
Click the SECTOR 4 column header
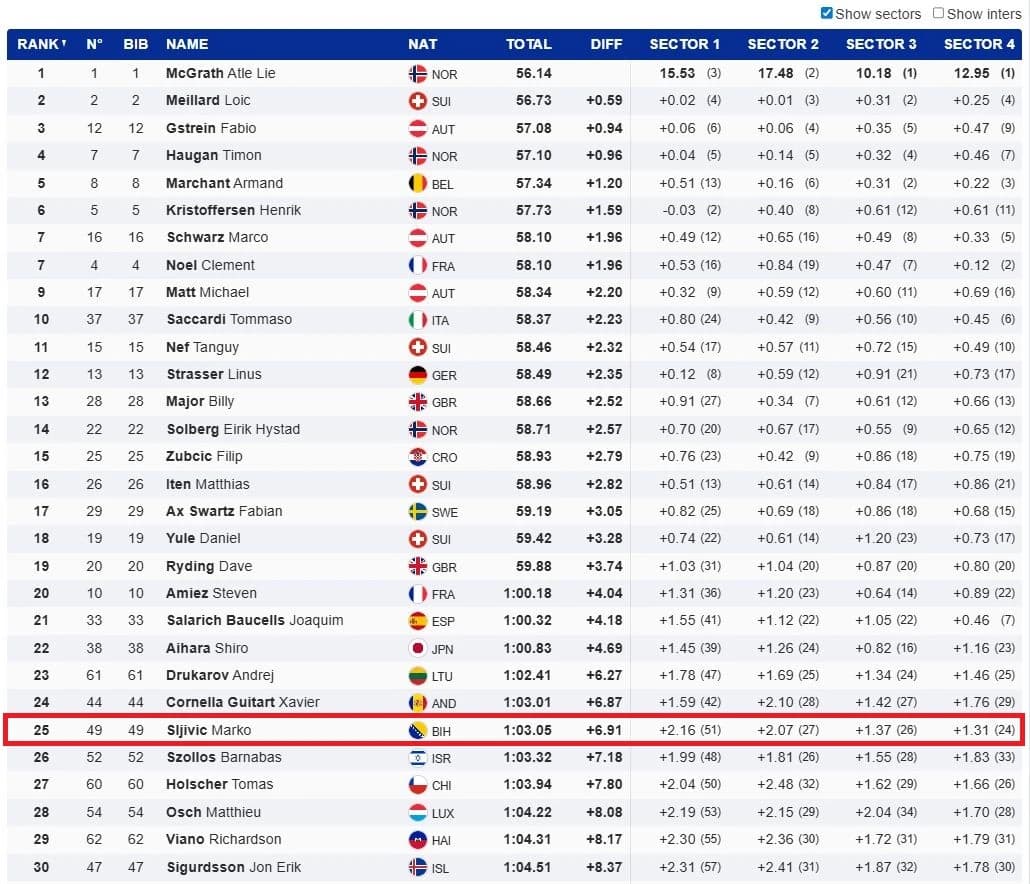click(979, 44)
